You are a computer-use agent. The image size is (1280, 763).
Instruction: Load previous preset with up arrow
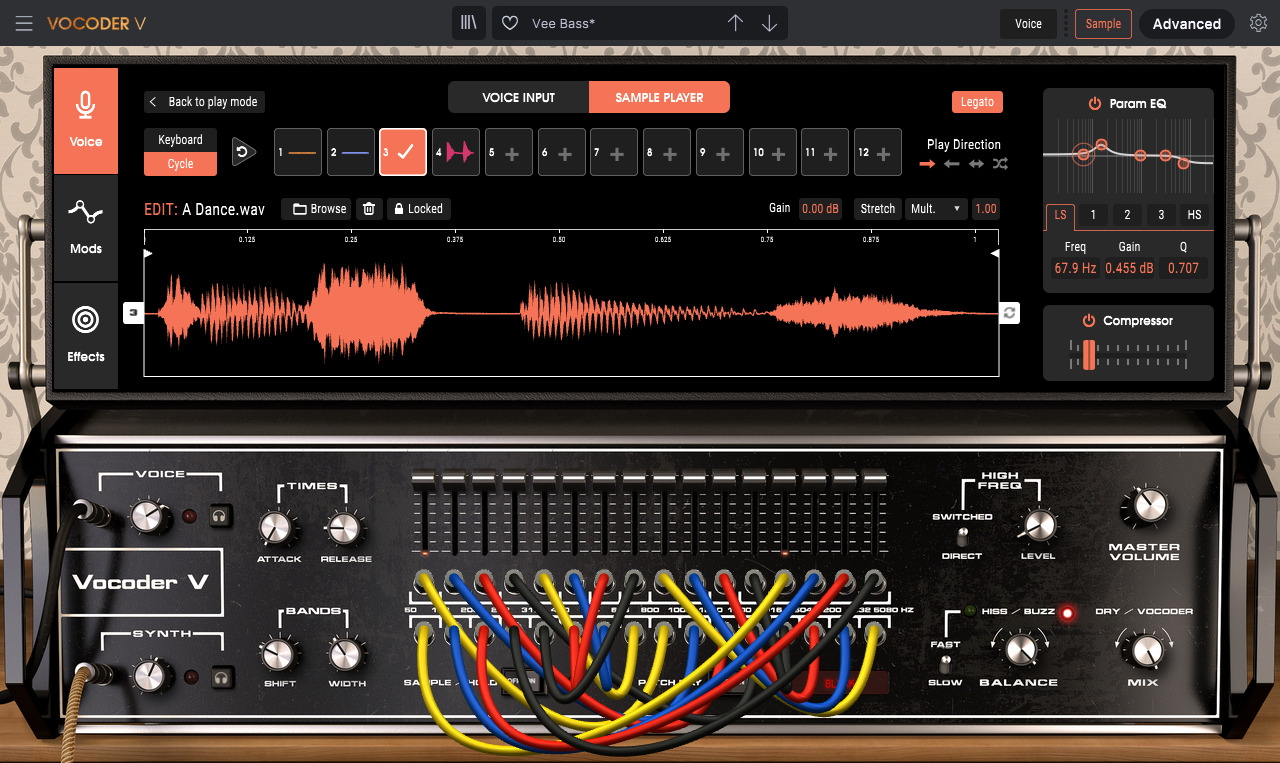pos(735,23)
